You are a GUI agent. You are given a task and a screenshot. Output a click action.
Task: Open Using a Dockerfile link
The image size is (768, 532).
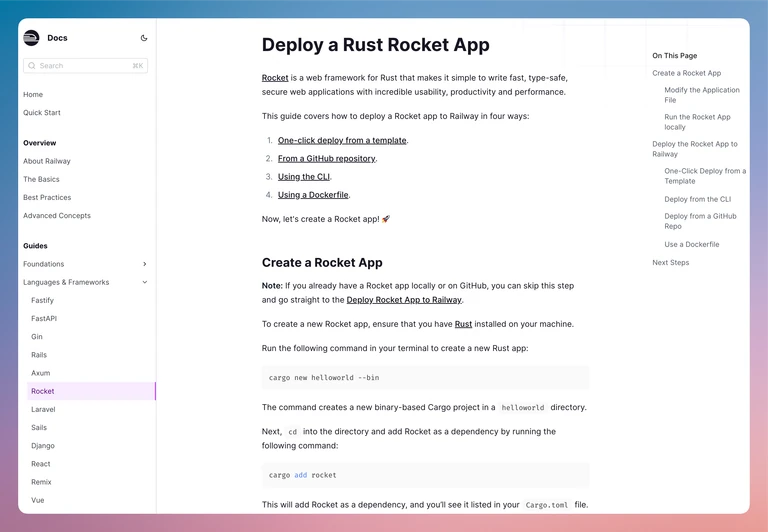[x=313, y=195]
